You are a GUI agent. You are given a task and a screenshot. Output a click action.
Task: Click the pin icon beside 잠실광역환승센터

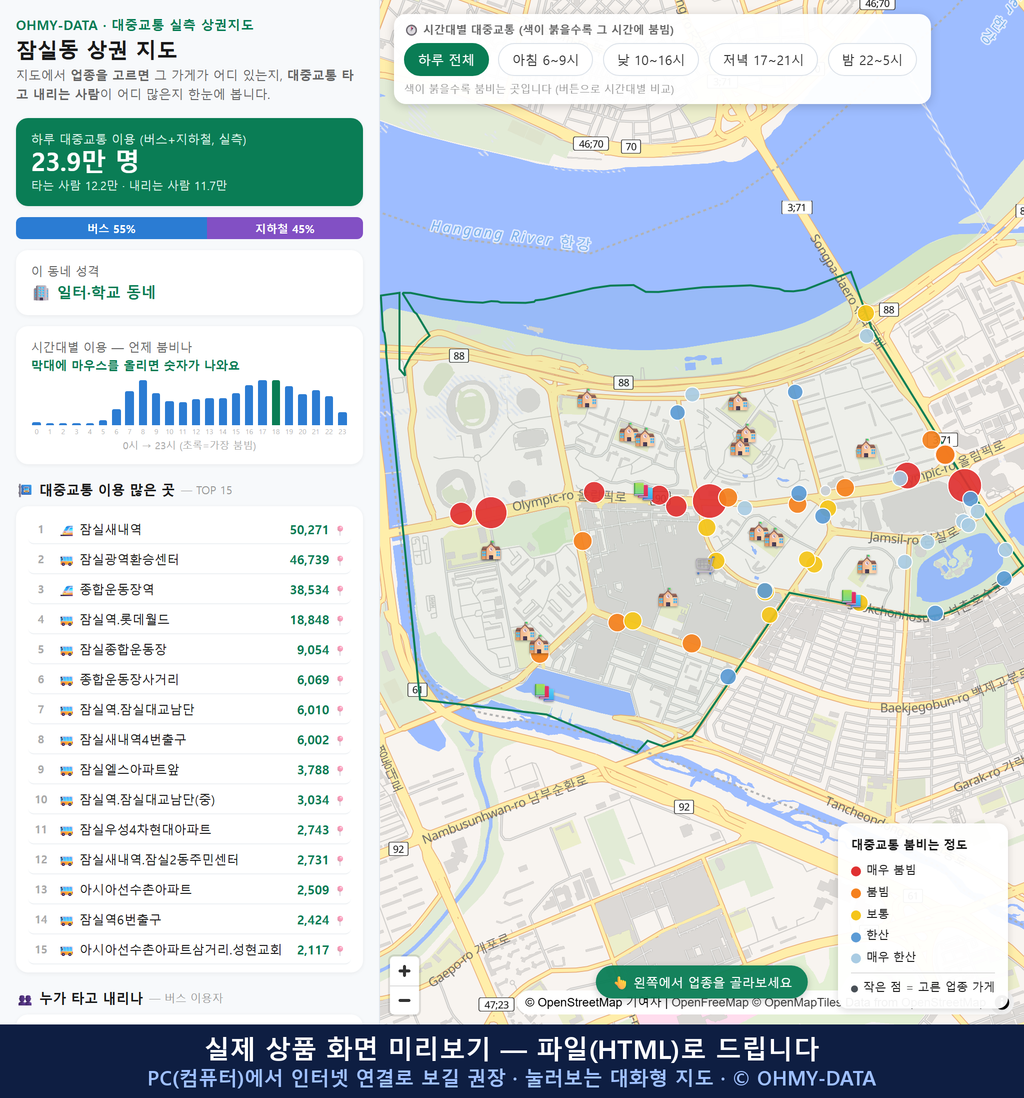340,560
